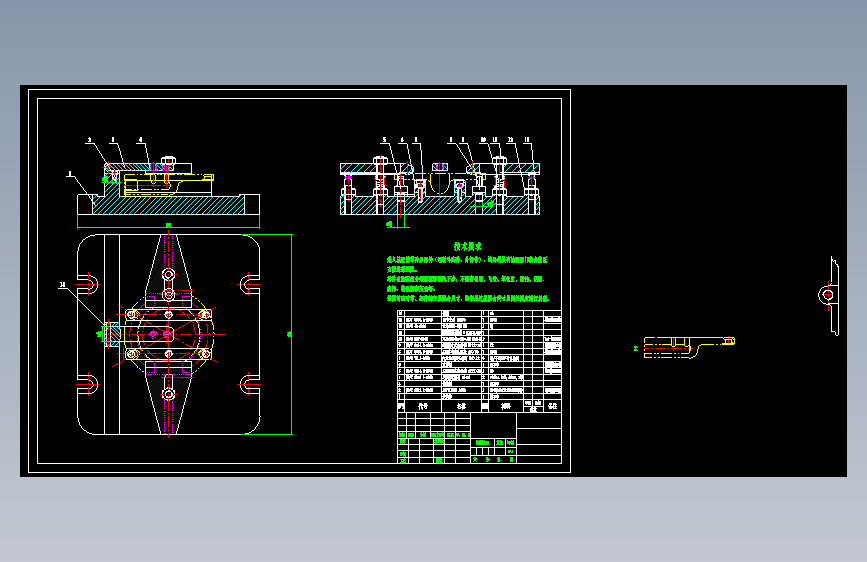Select the horizontal green dimension under left section view
This screenshot has height=562, width=867.
point(168,226)
